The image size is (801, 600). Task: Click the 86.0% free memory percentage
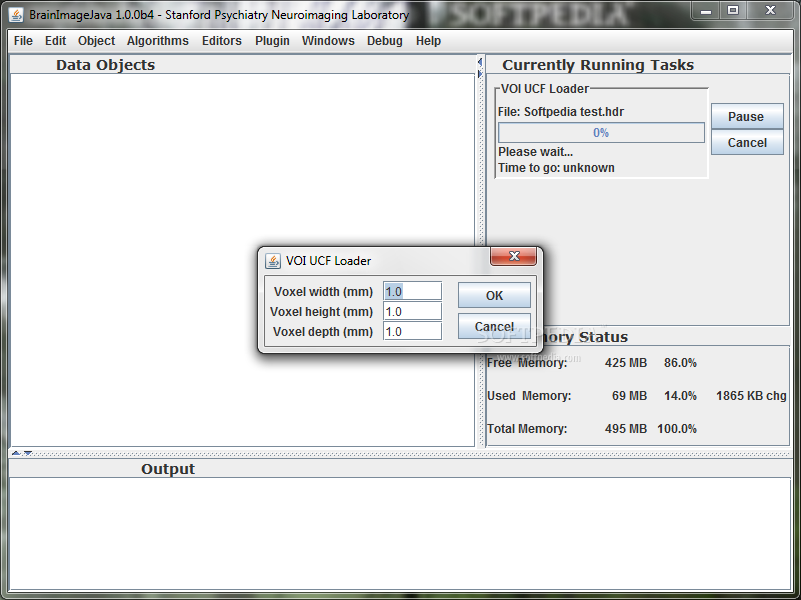tap(680, 363)
